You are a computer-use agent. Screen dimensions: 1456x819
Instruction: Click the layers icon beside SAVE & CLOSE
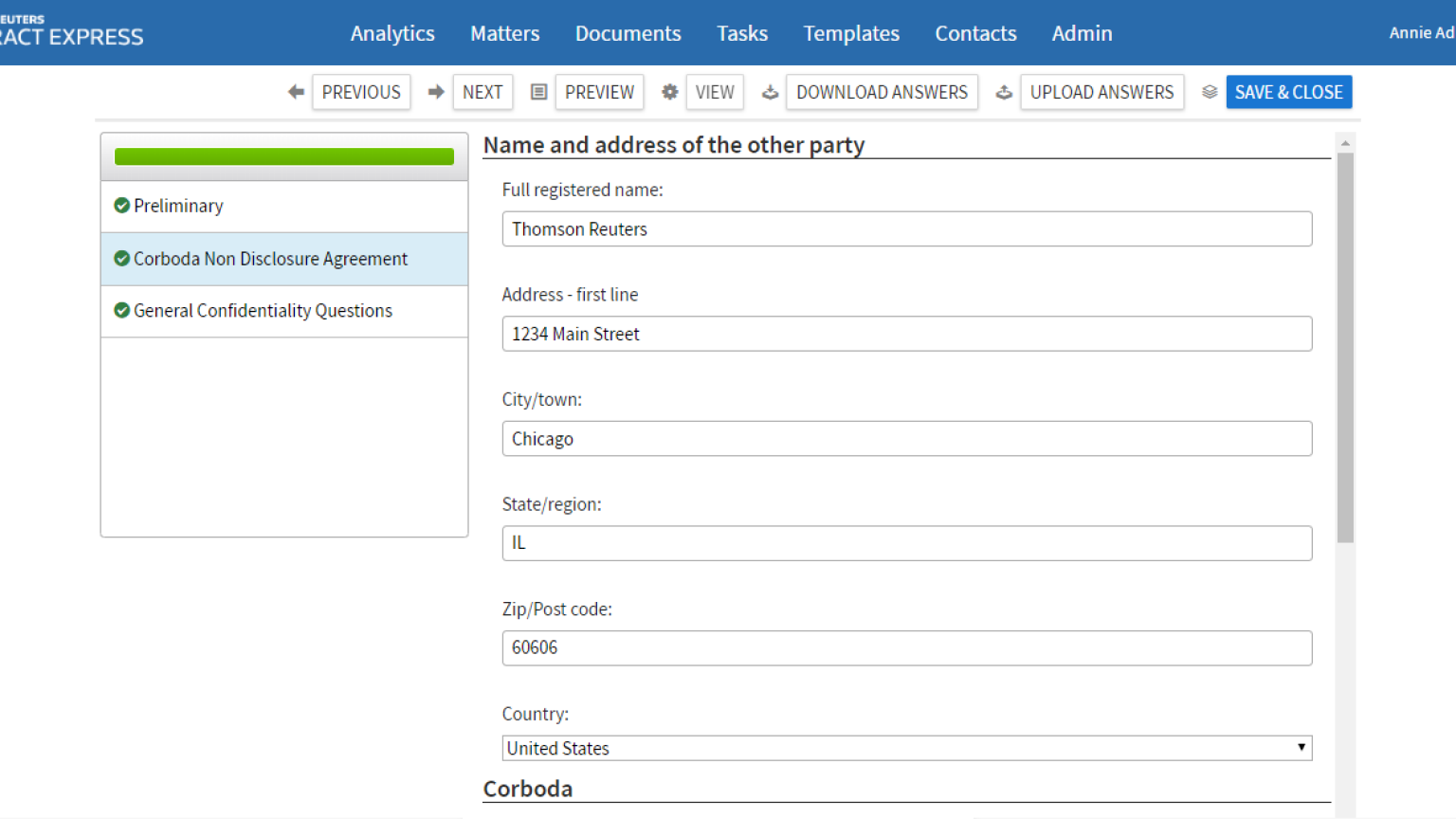coord(1210,92)
